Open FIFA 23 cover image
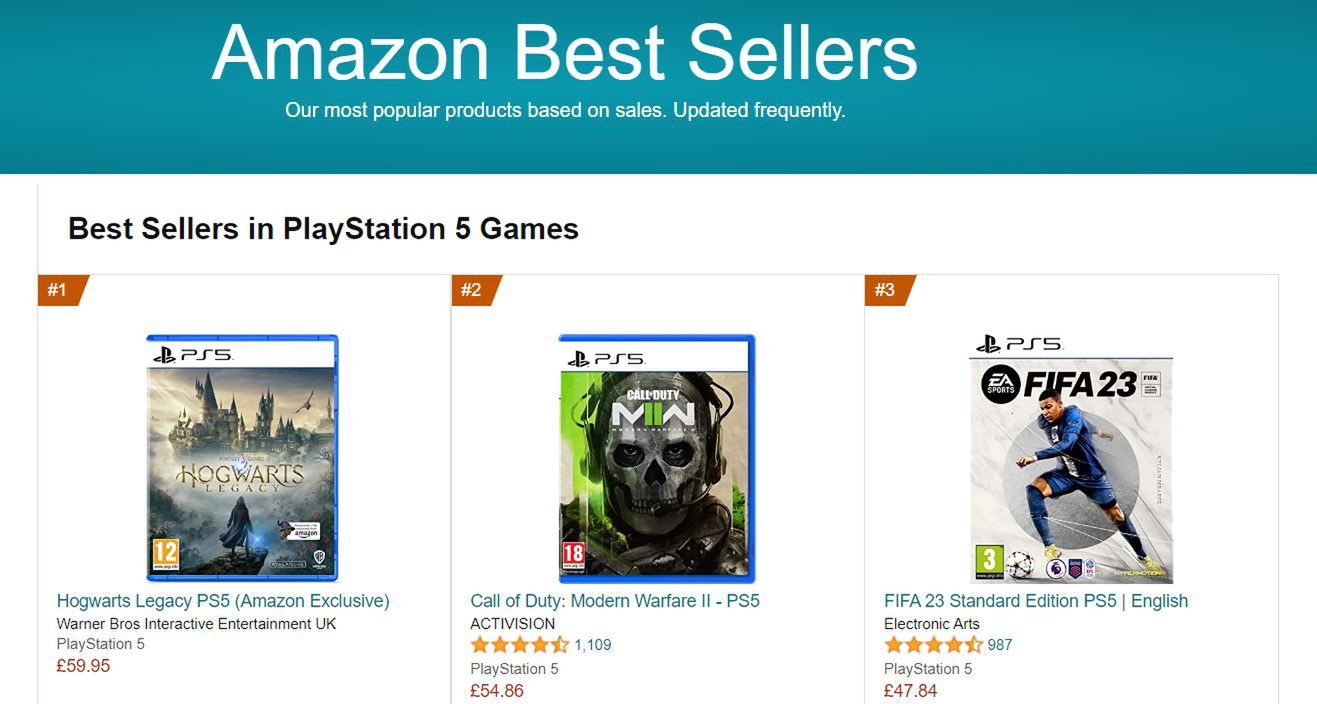This screenshot has width=1317, height=704. 1071,458
